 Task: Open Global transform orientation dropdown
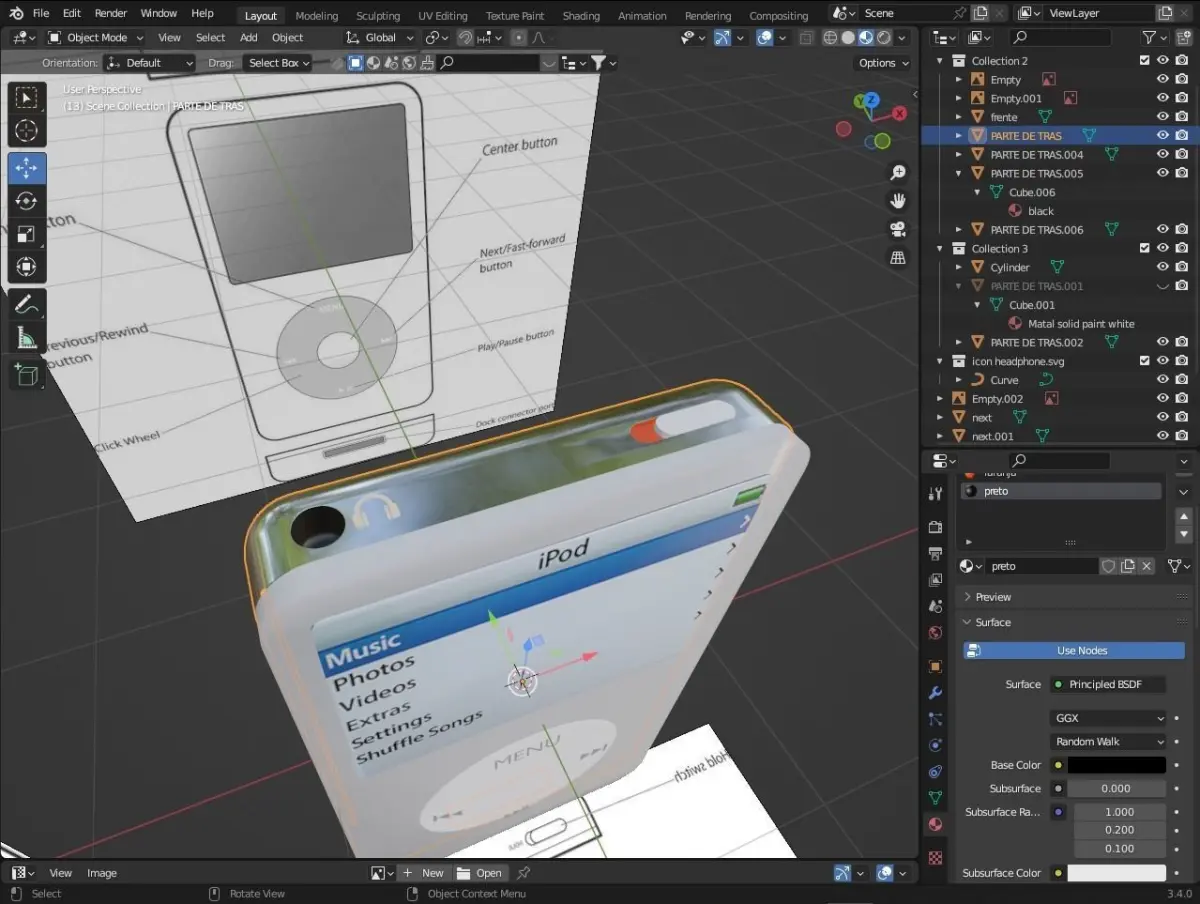point(380,37)
